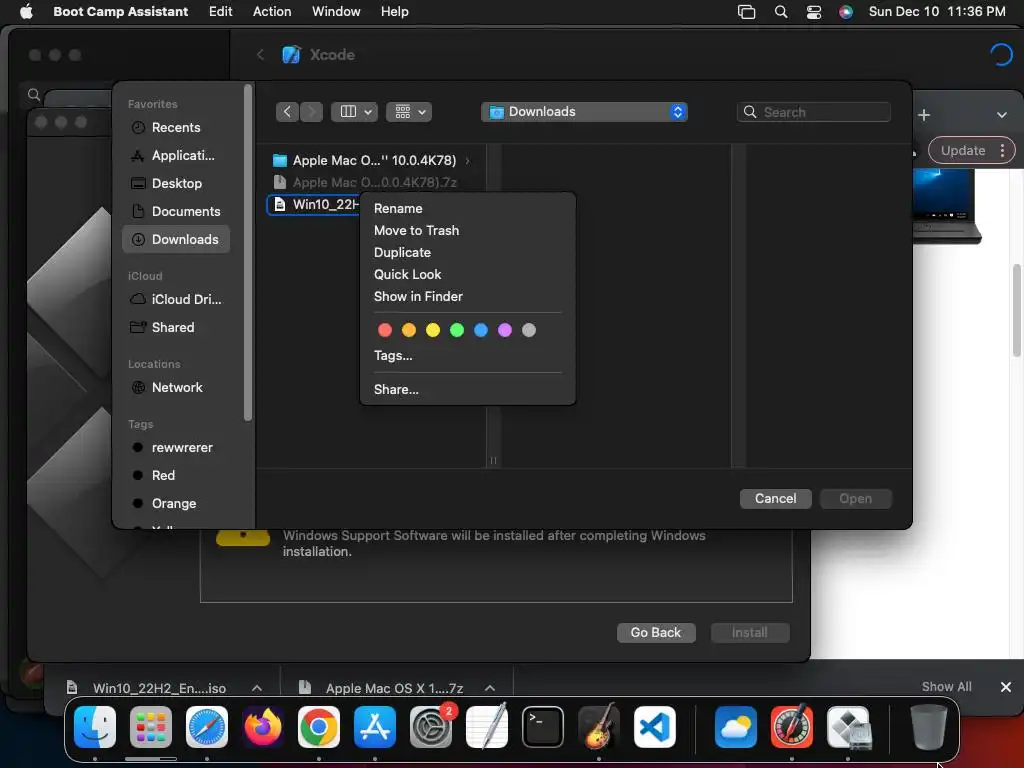
Task: Open the Action menu
Action: tap(272, 11)
